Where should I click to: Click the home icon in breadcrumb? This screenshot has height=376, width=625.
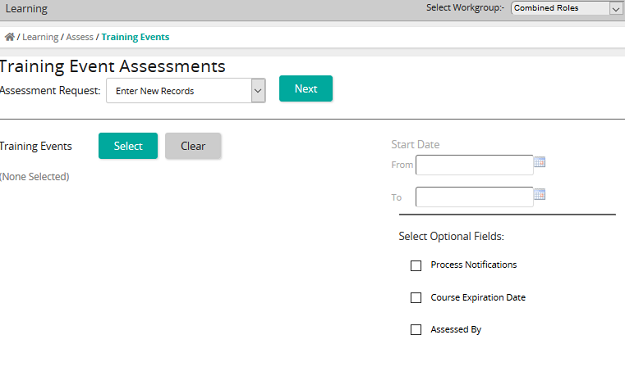10,37
